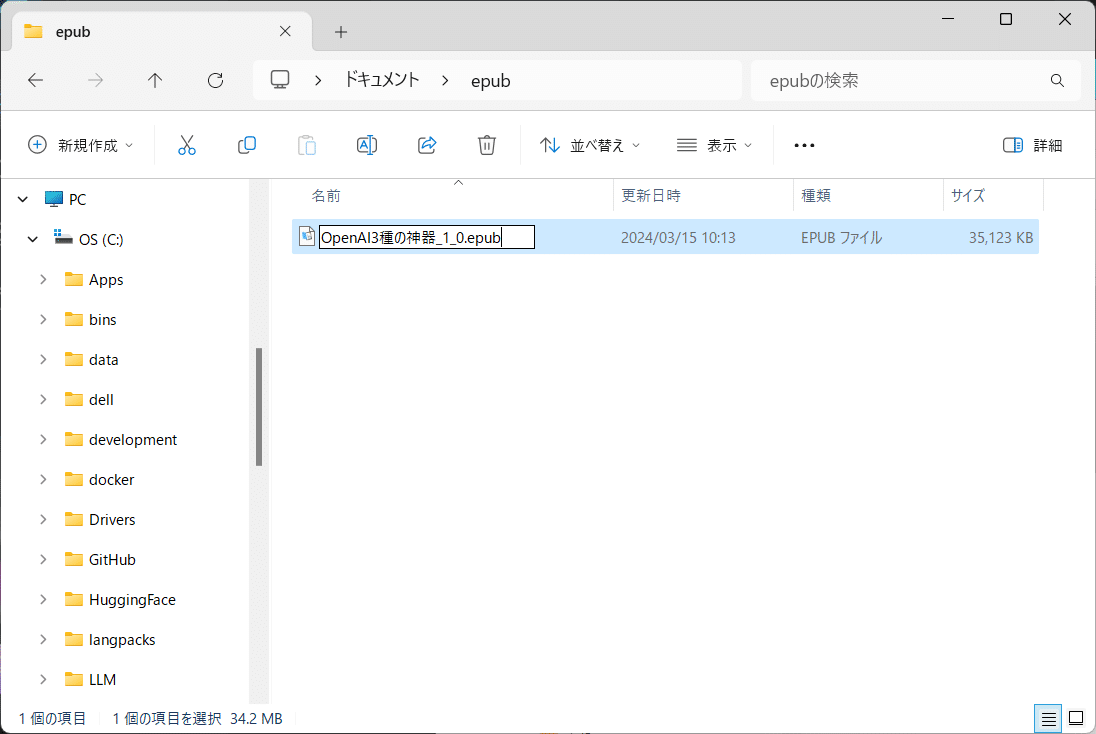Screen dimensions: 1096x734
Task: Open the 新規作成 dropdown
Action: pos(80,145)
